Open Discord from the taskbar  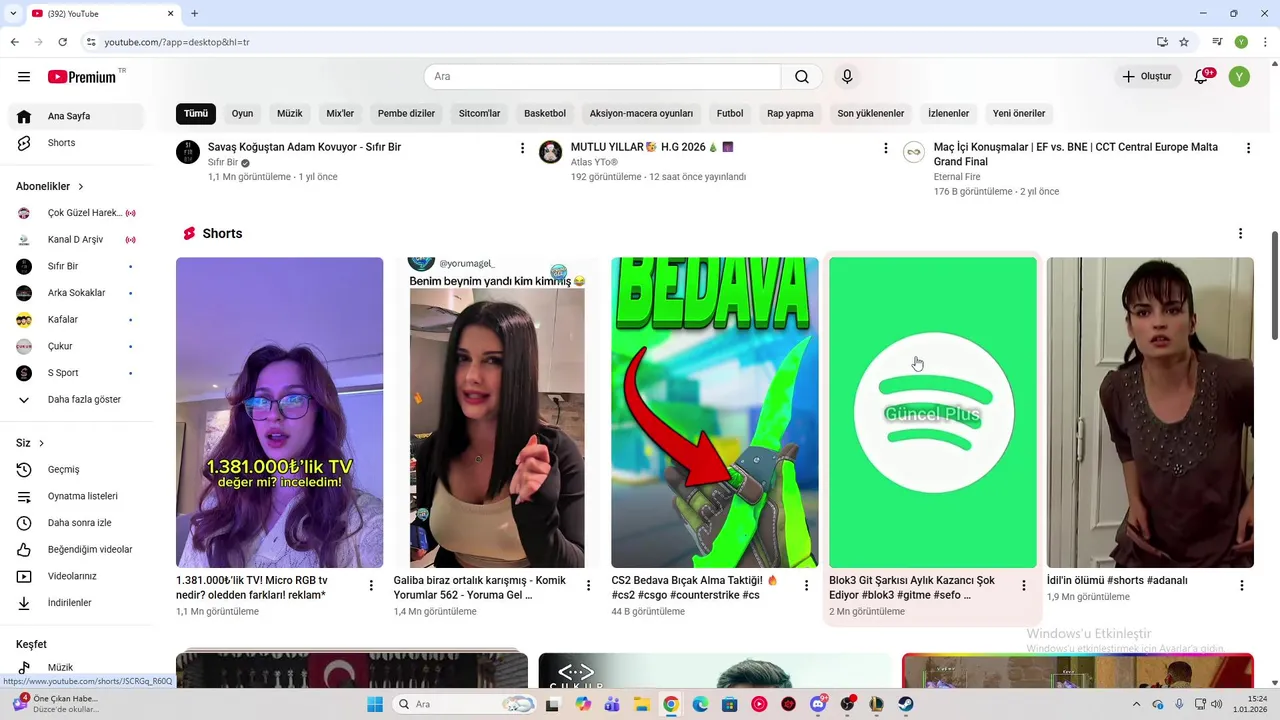pyautogui.click(x=818, y=704)
